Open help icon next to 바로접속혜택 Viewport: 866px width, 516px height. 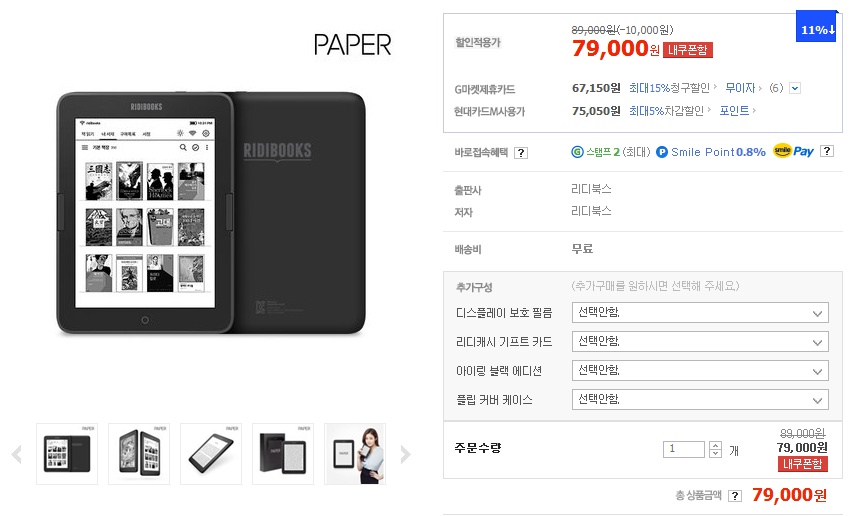[521, 153]
